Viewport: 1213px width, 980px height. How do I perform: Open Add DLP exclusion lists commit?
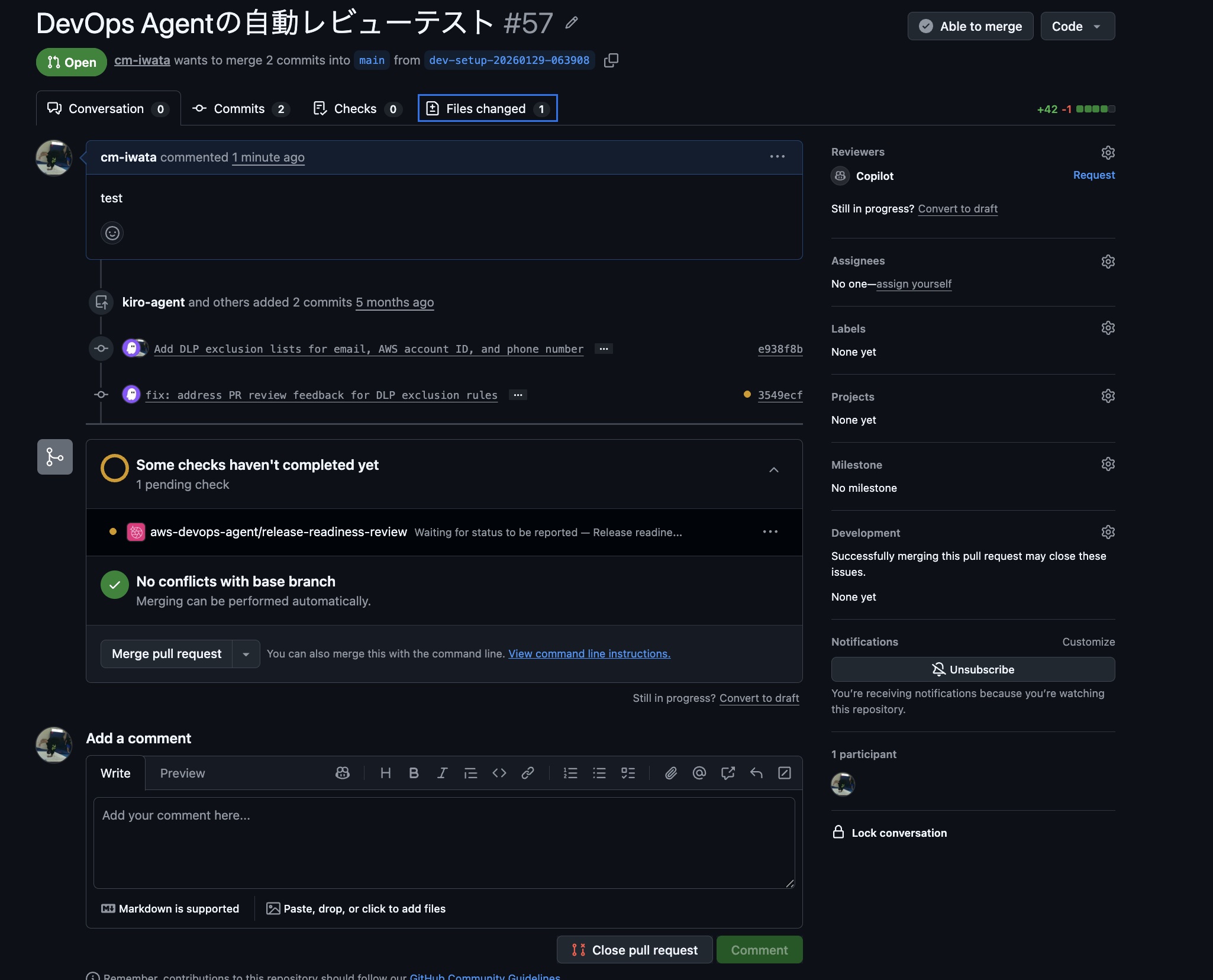[x=369, y=349]
